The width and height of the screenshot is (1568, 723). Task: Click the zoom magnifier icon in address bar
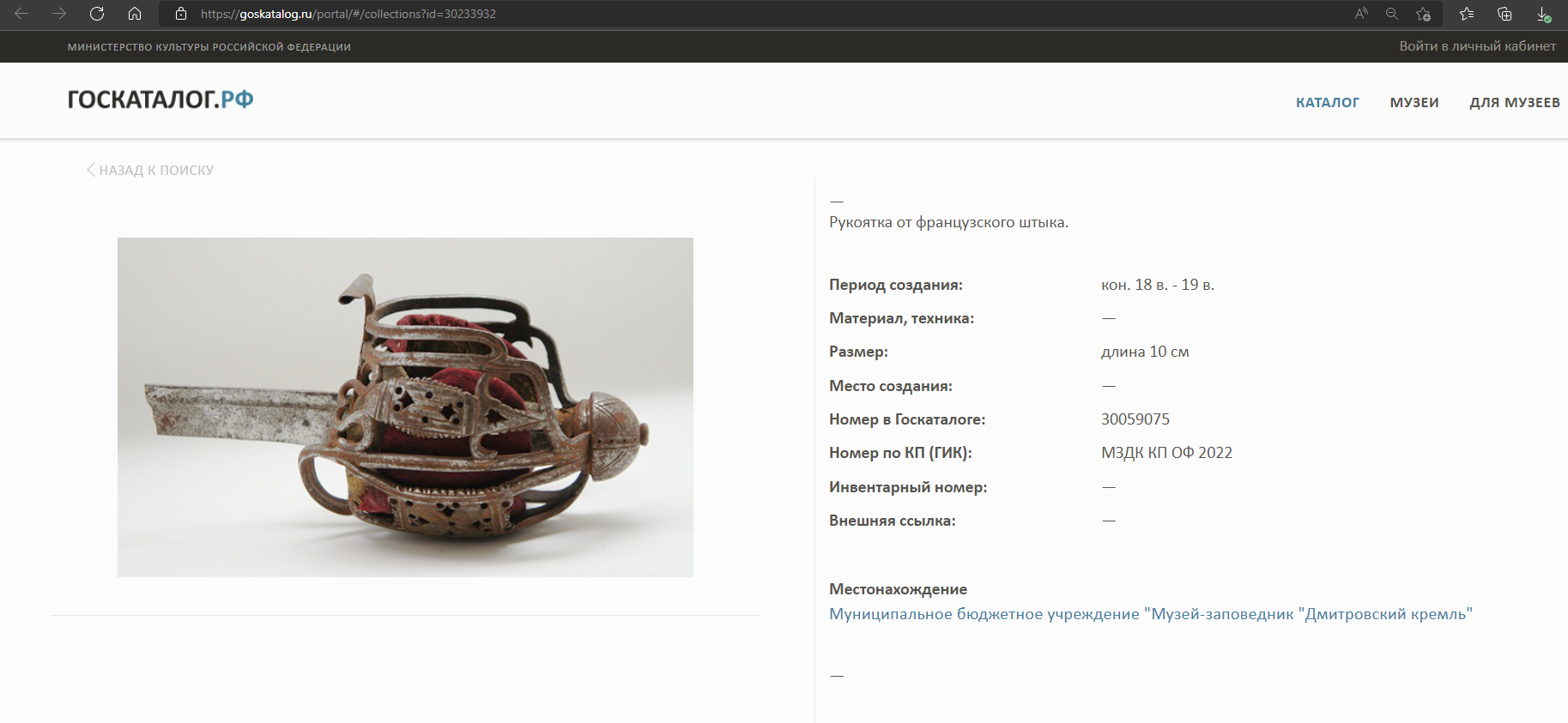coord(1392,14)
